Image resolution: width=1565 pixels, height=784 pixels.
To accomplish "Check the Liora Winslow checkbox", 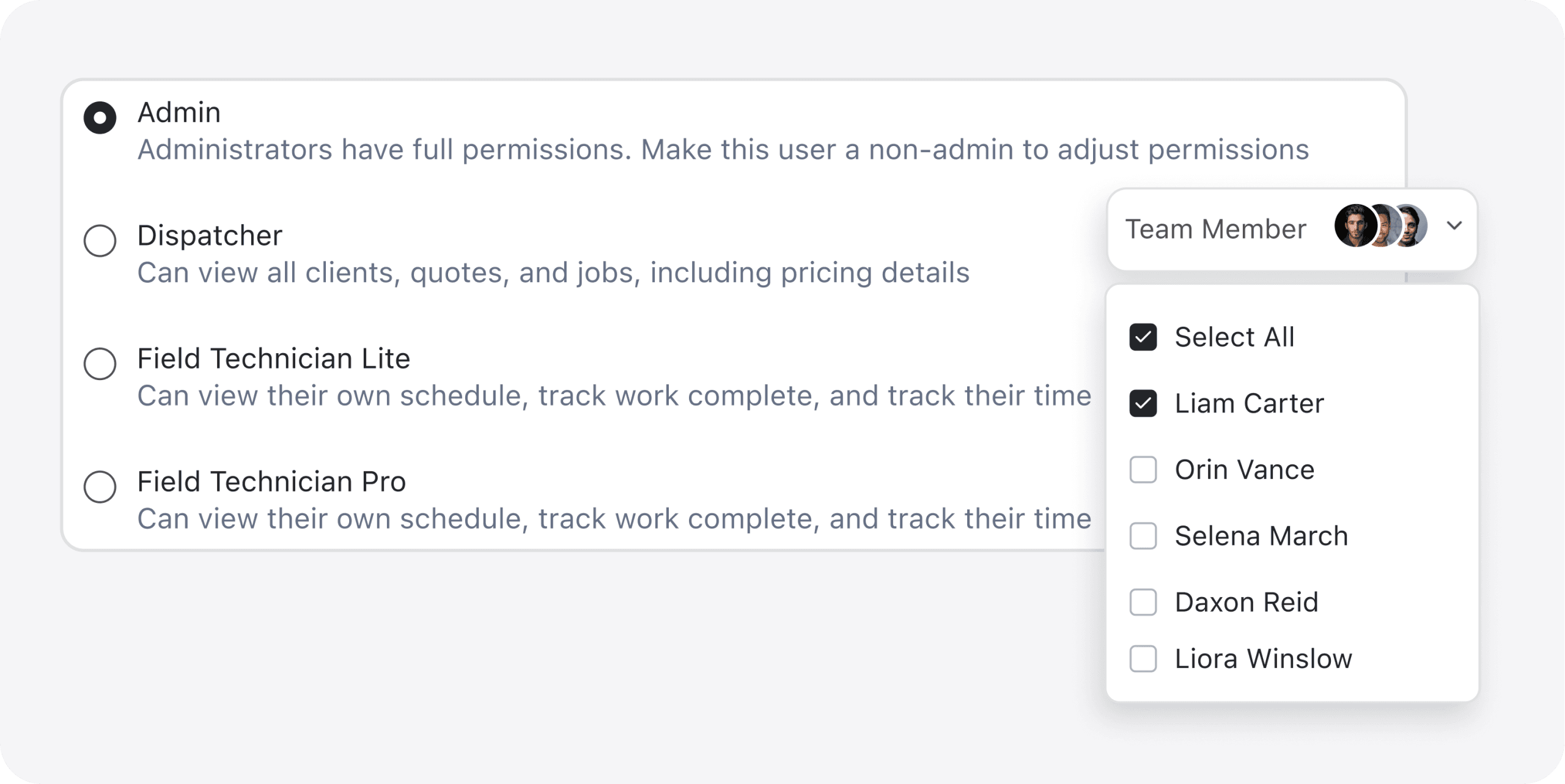I will click(x=1143, y=659).
